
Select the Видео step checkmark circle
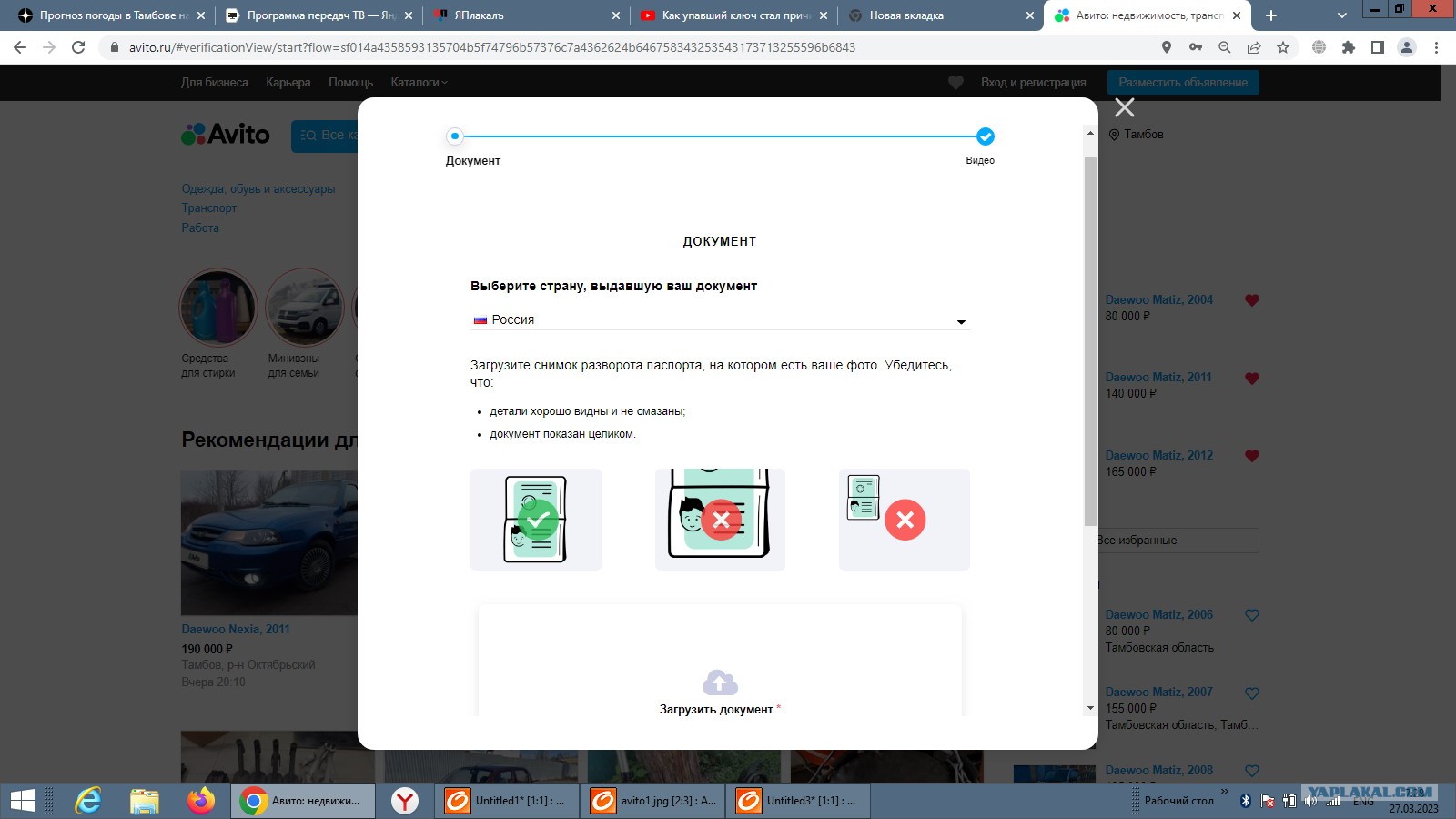(x=985, y=136)
